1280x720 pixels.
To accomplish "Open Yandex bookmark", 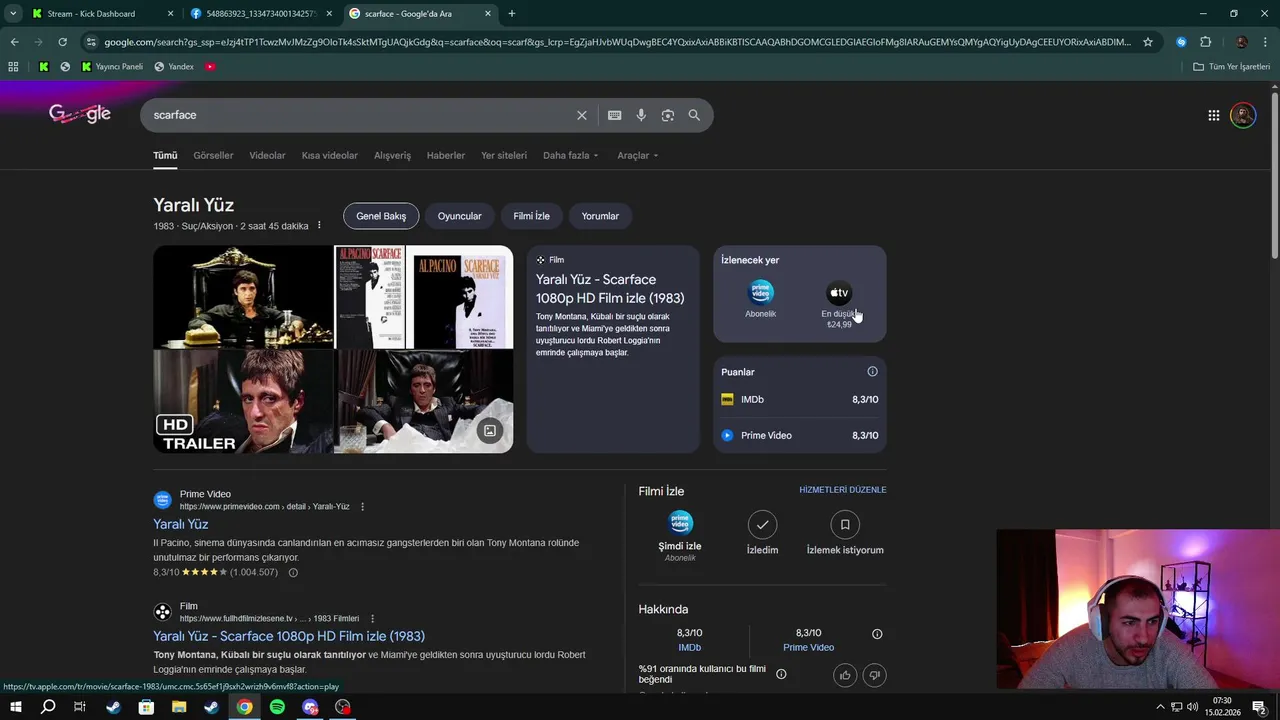I will tap(174, 66).
